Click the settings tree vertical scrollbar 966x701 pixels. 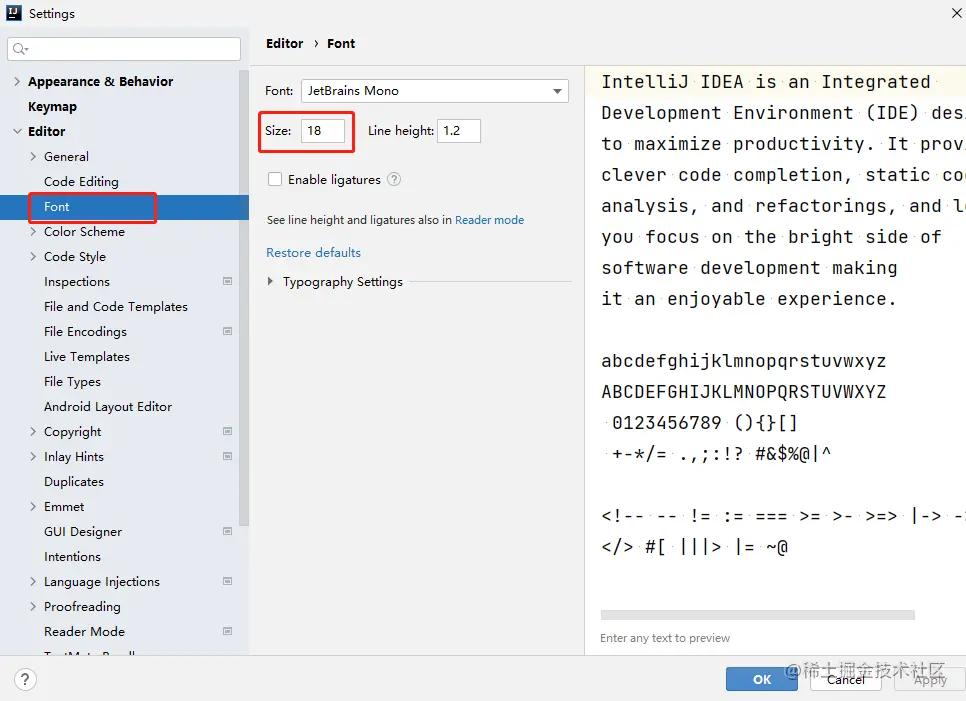coord(244,297)
